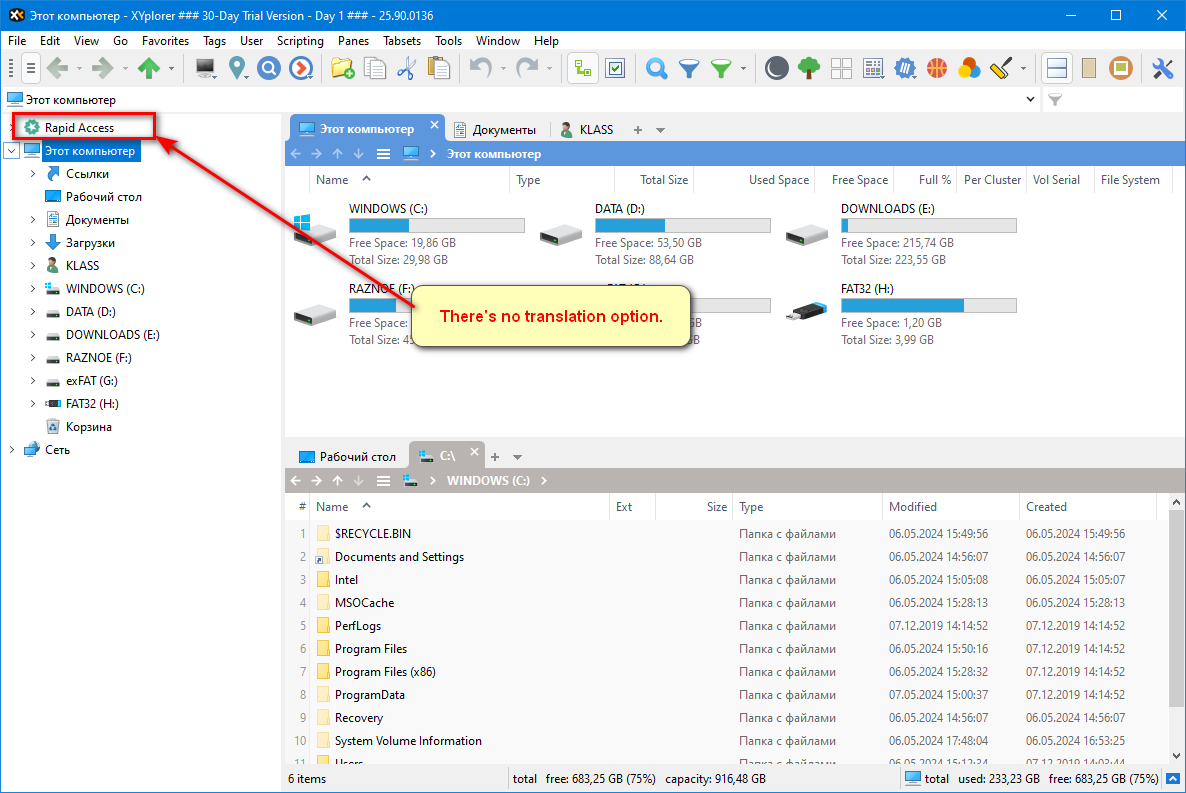Open Find Files magnifier icon
Image resolution: width=1186 pixels, height=793 pixels.
click(656, 68)
